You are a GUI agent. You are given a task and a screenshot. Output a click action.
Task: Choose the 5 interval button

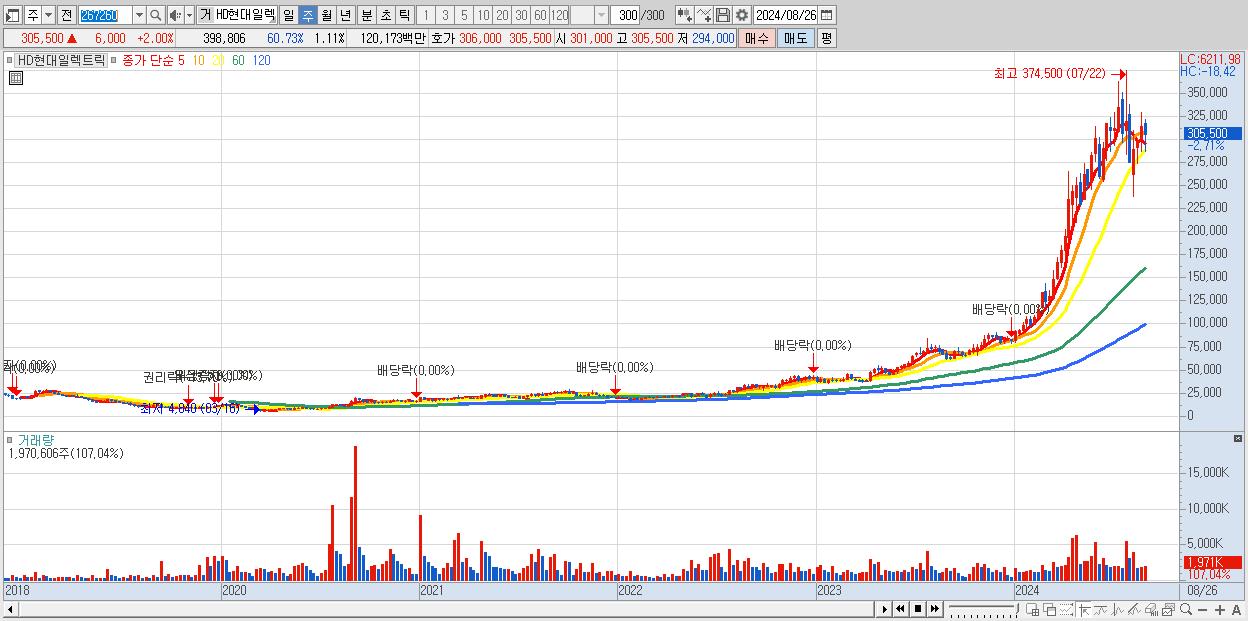point(464,15)
